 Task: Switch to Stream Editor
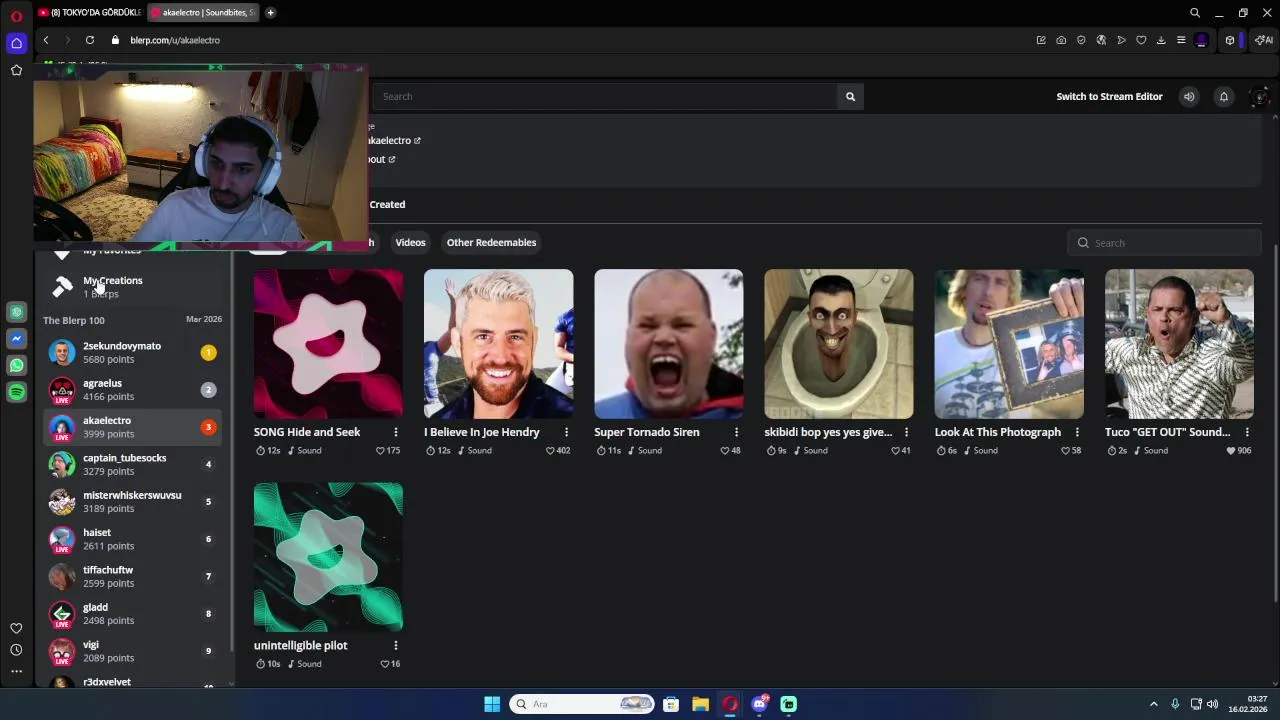(x=1109, y=96)
